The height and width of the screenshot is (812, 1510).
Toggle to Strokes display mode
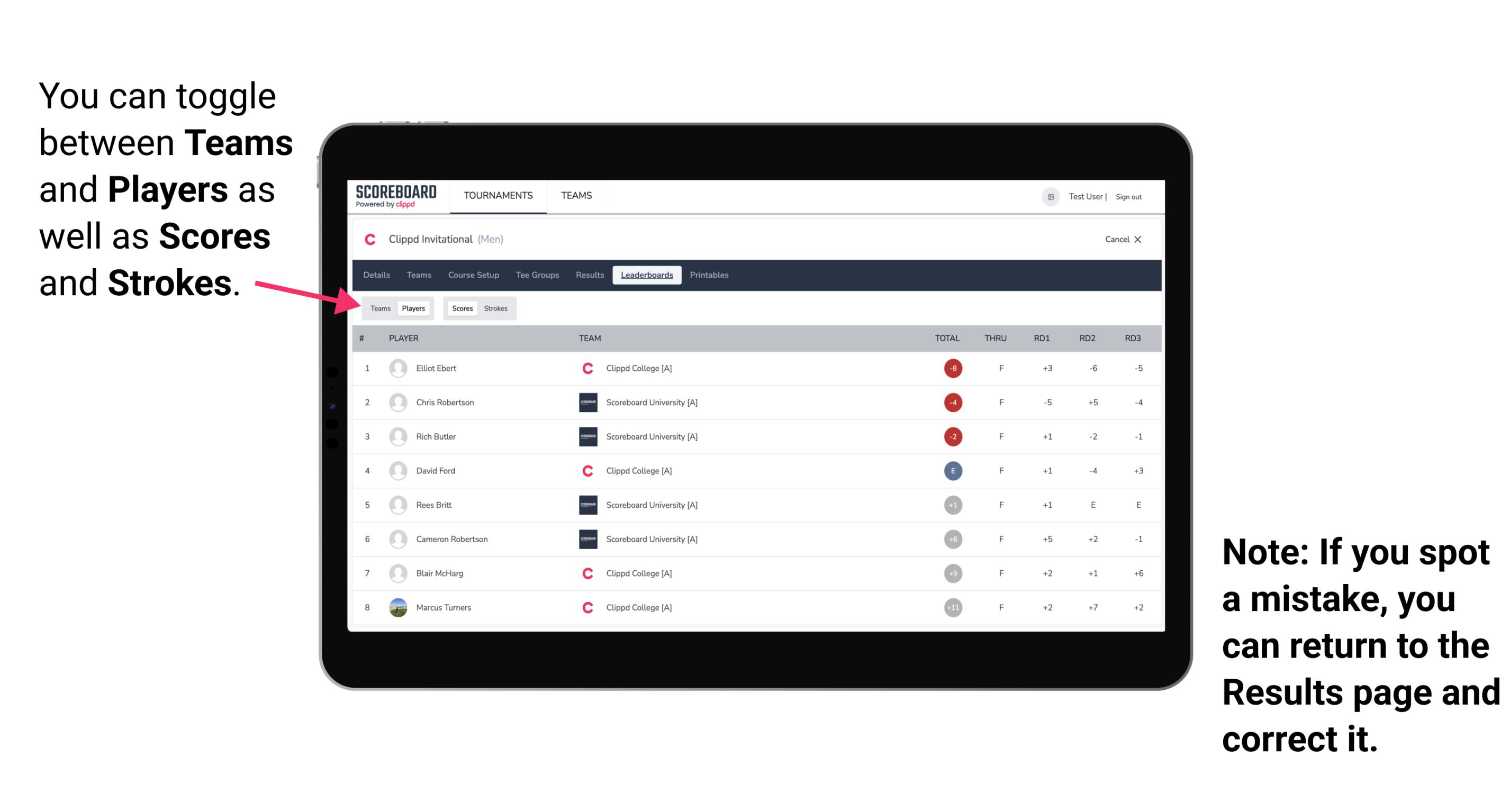tap(497, 308)
